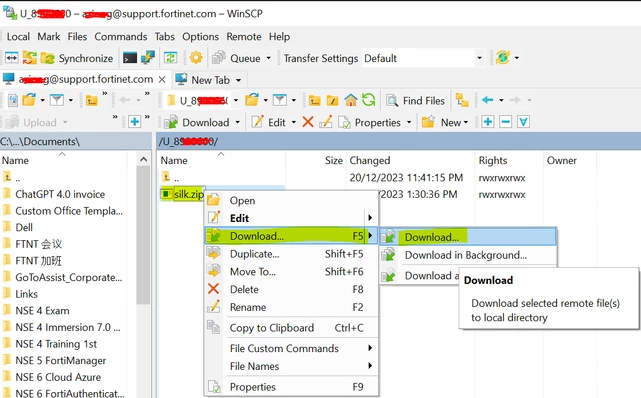Click the Synchronize button
Screen dimensions: 641x398
coord(77,58)
